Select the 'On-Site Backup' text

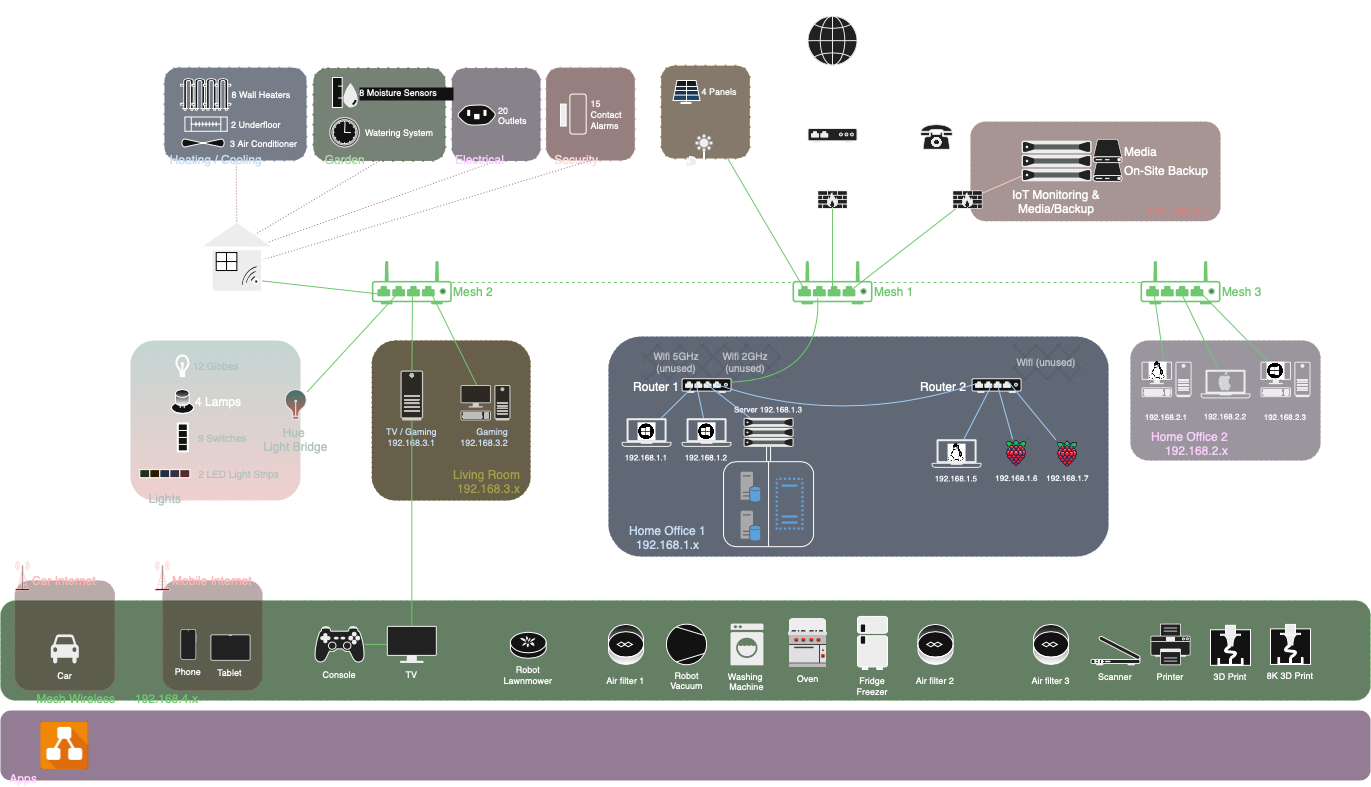1166,171
